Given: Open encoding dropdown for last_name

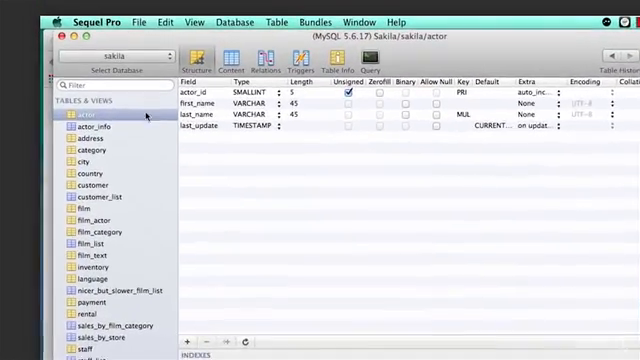Looking at the screenshot, I should tap(612, 115).
